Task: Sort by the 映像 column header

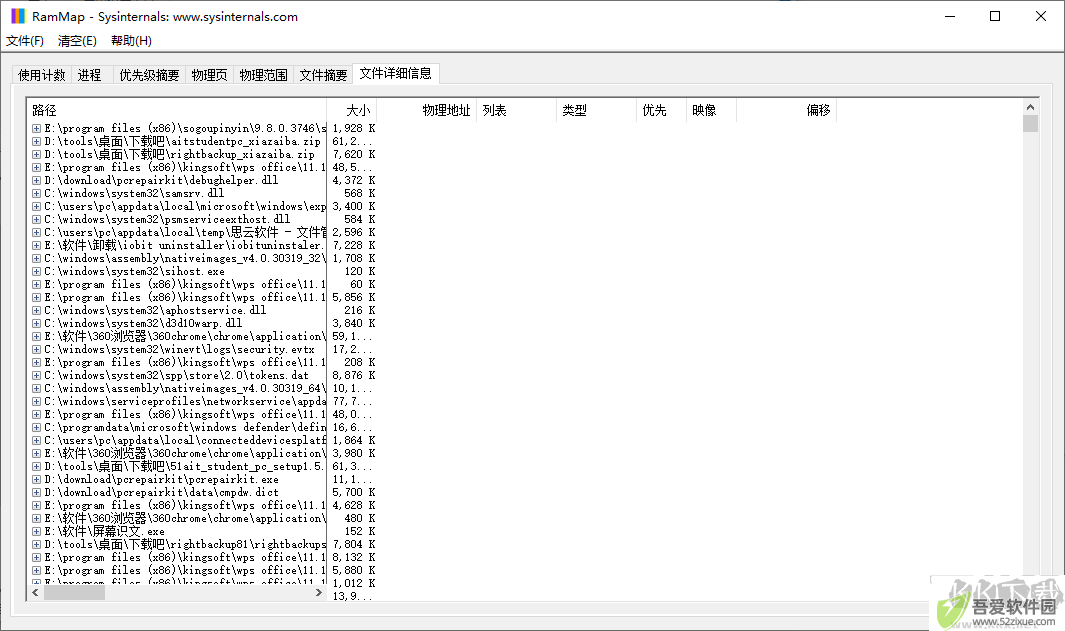Action: (x=711, y=110)
